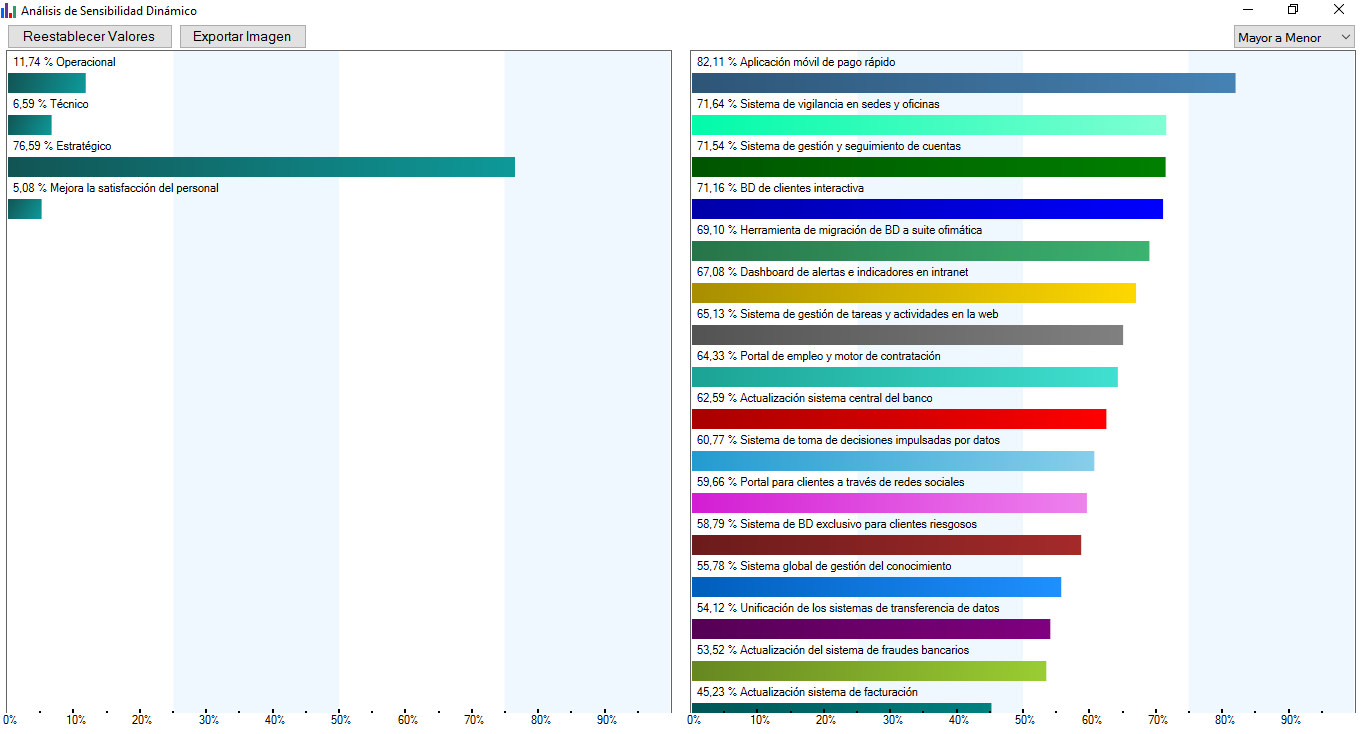Open the Mayor a Menor sort dropdown
The height and width of the screenshot is (734, 1362).
click(1294, 38)
